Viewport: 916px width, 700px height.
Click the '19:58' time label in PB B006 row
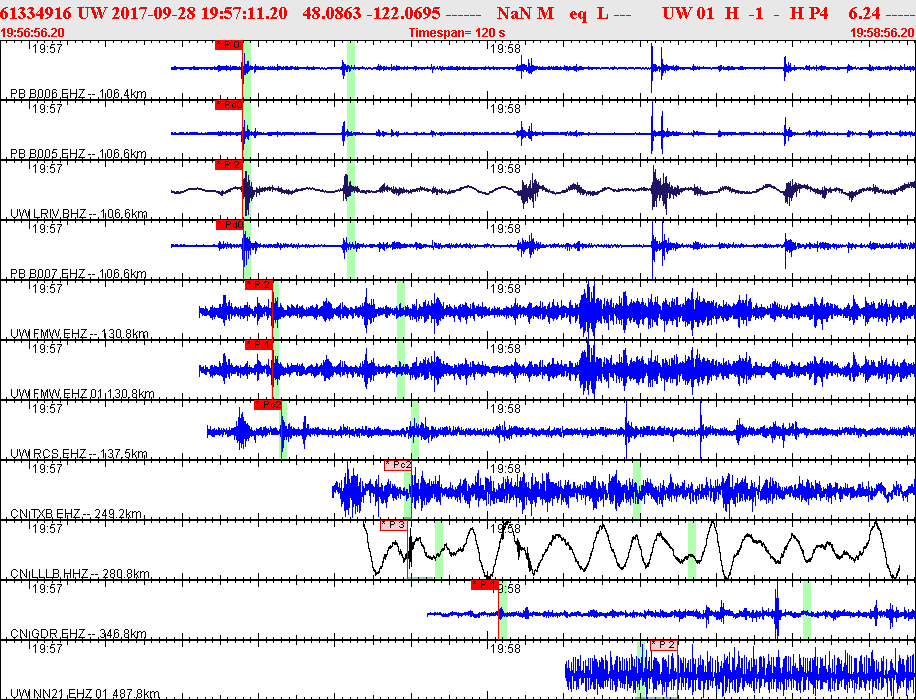(505, 48)
